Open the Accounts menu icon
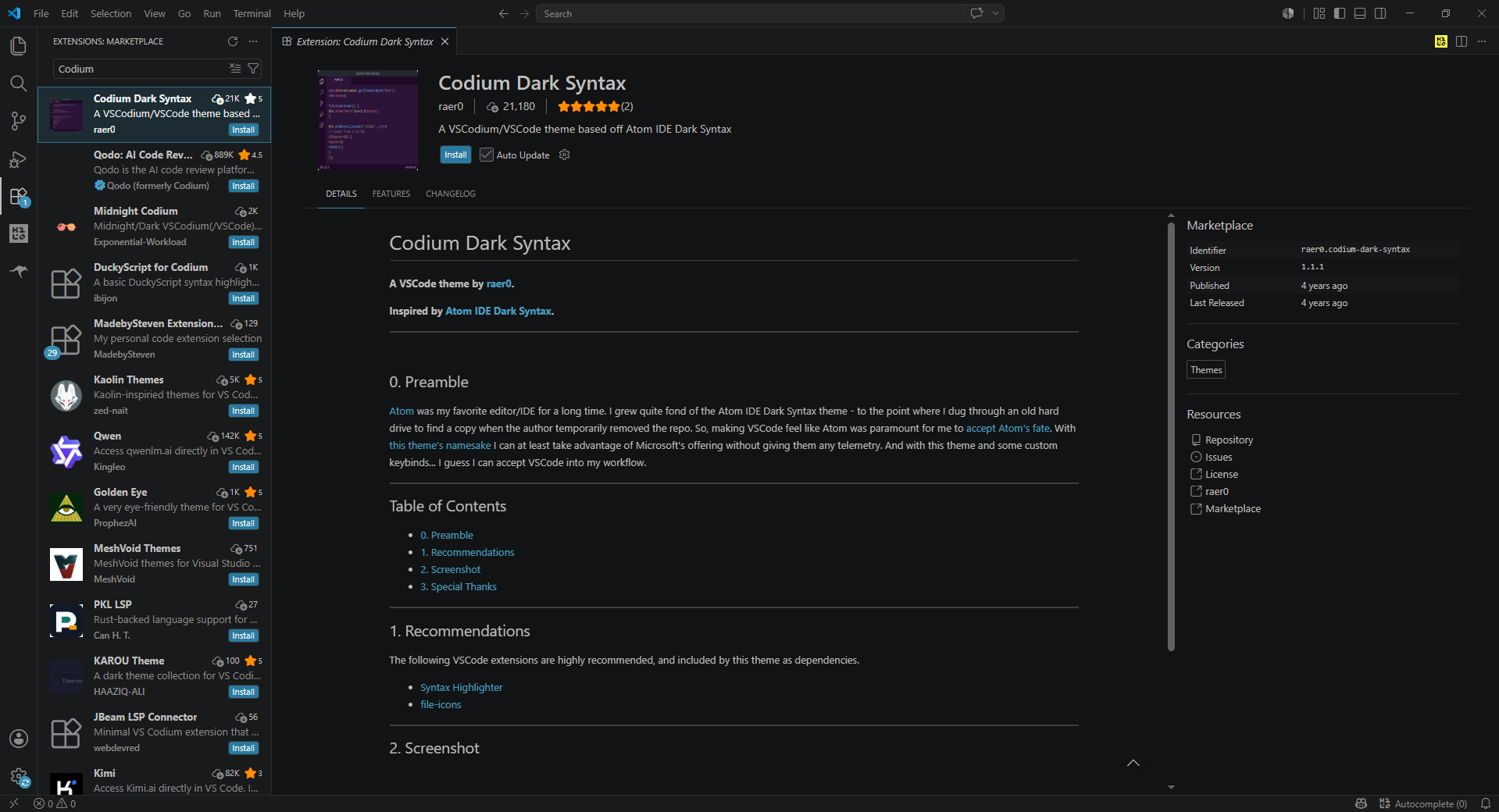Screen dimensions: 1499x812 coord(19,739)
